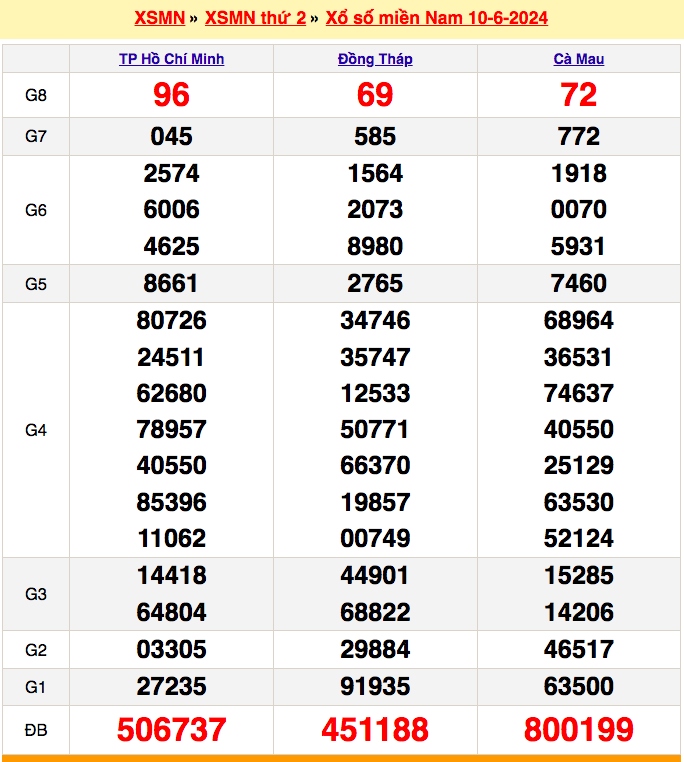Viewport: 684px width, 762px height.
Task: Select G3 number 14418
Action: click(171, 575)
